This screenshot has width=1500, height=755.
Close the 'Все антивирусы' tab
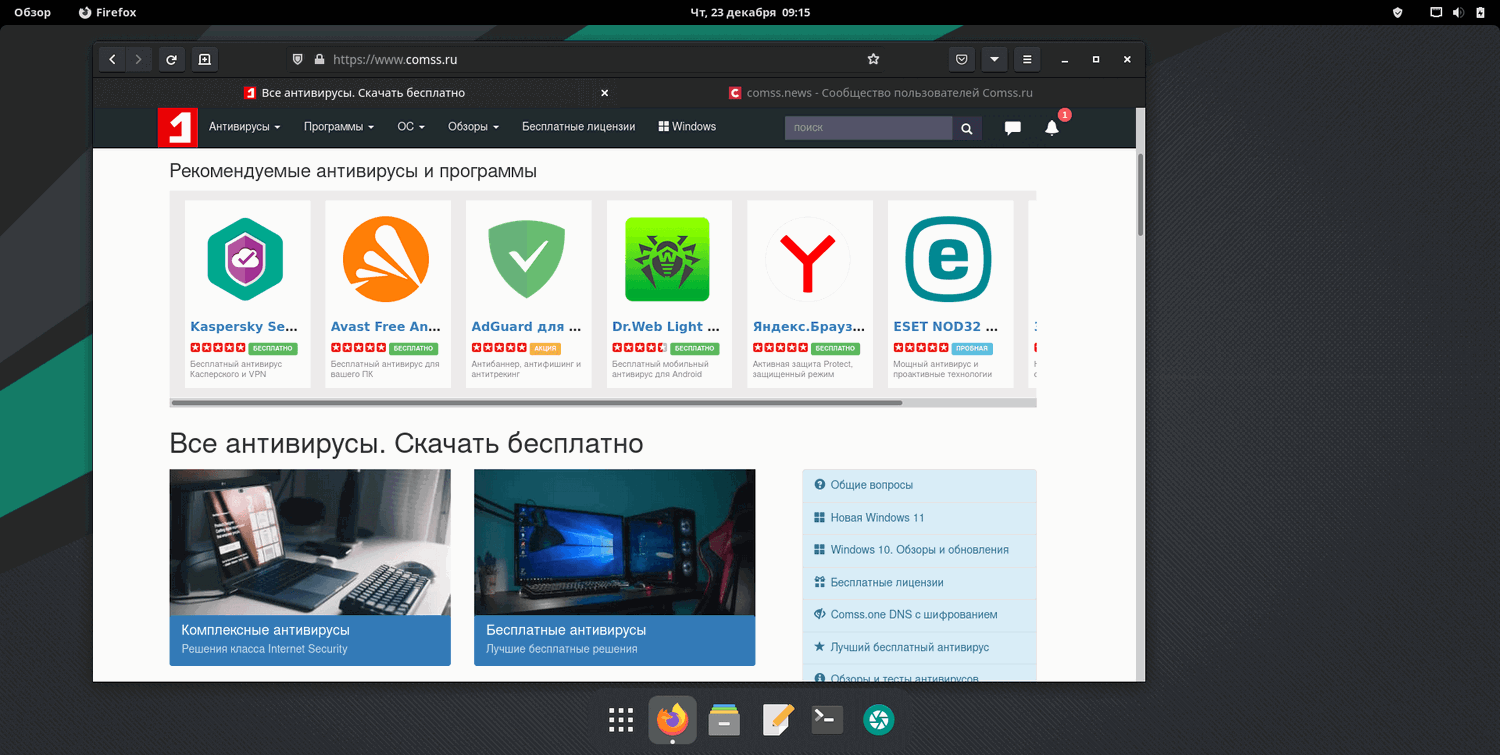(x=604, y=93)
